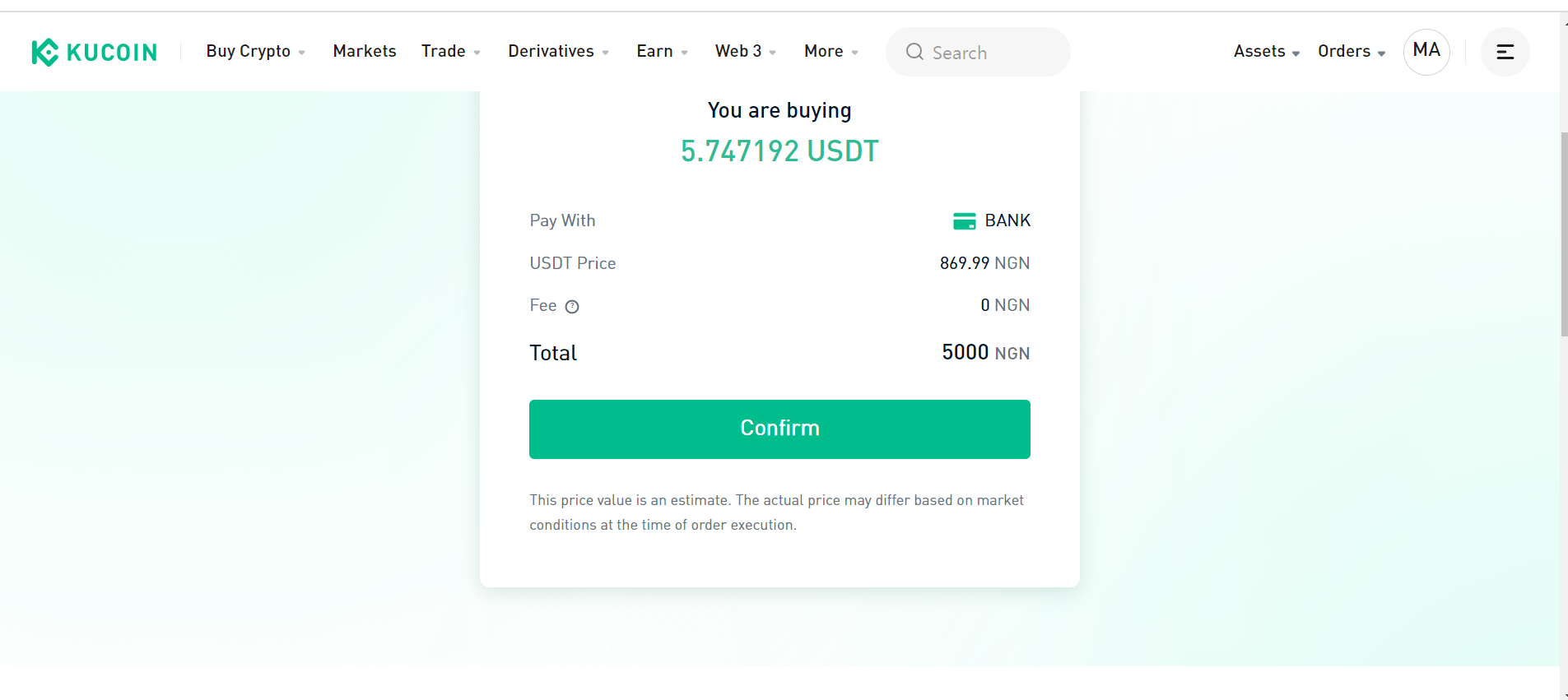Confirm the USDT purchase
This screenshot has height=700, width=1568.
tap(779, 429)
